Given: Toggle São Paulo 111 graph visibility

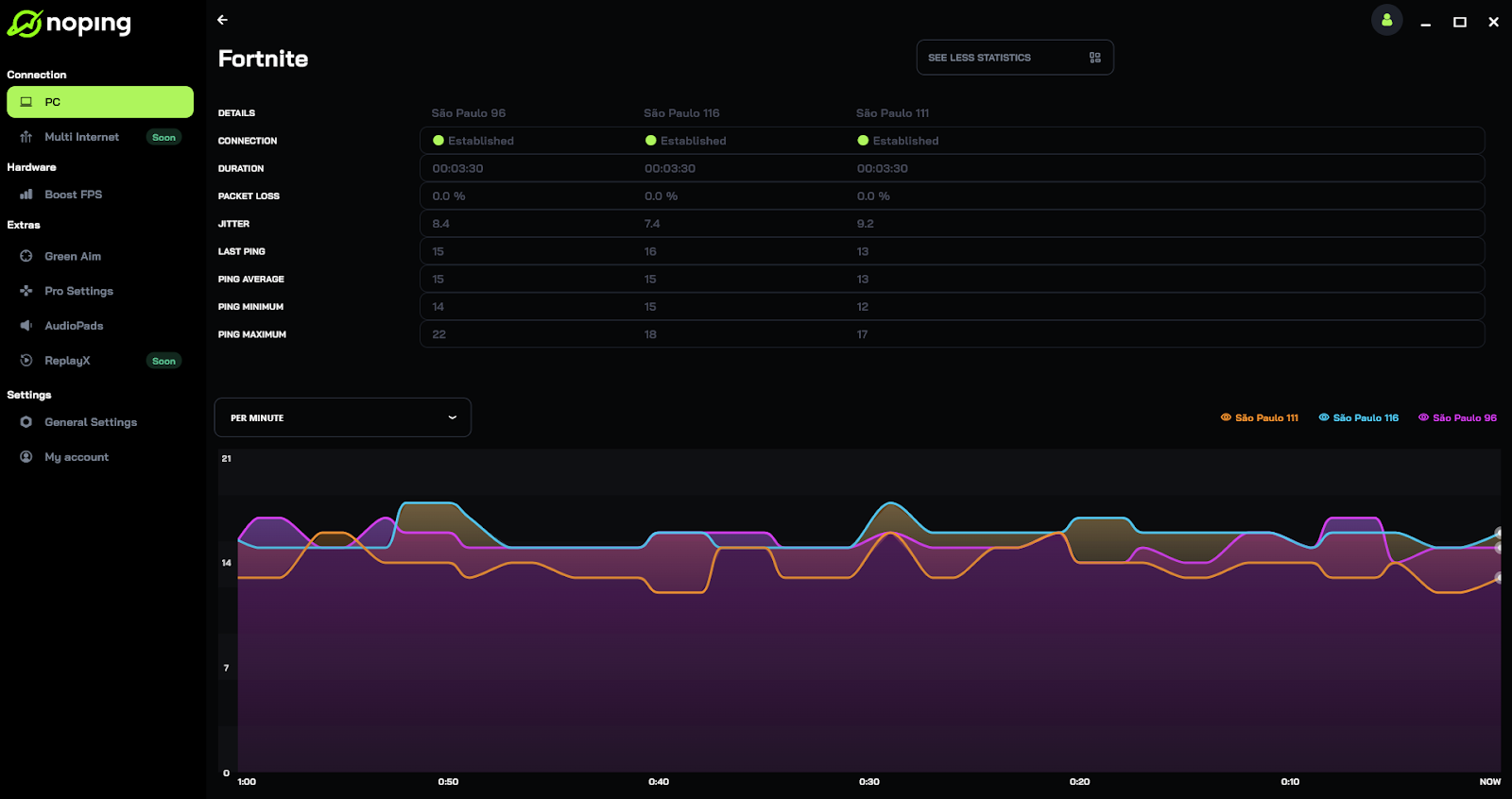Looking at the screenshot, I should [x=1260, y=417].
